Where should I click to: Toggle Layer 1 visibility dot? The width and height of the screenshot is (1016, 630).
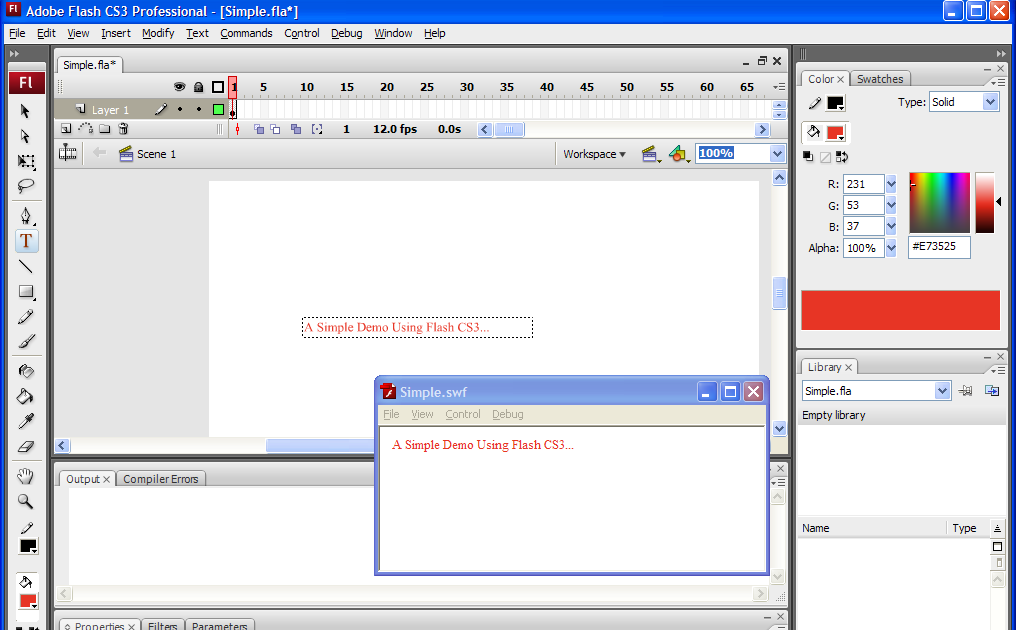click(180, 110)
